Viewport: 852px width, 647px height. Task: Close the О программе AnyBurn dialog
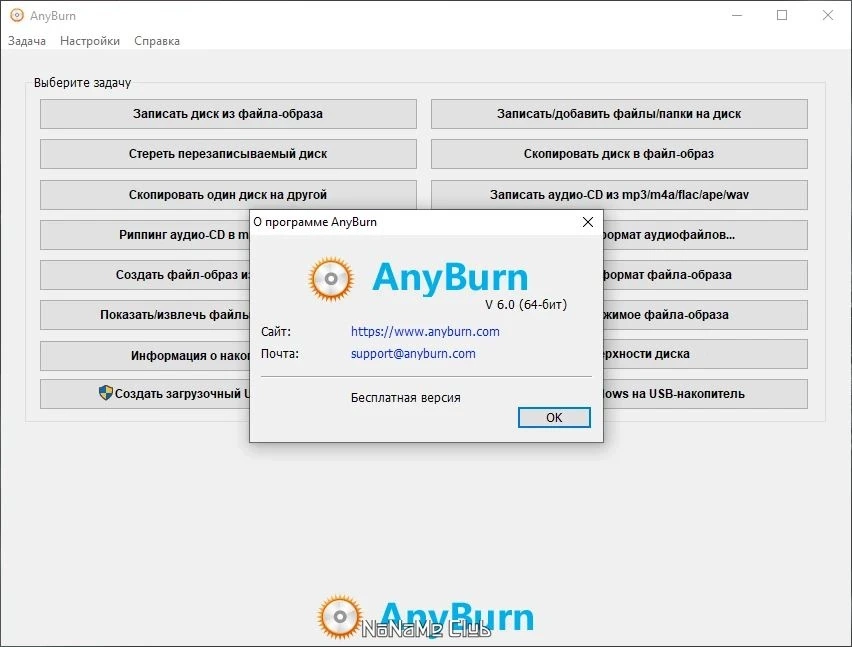pyautogui.click(x=587, y=222)
